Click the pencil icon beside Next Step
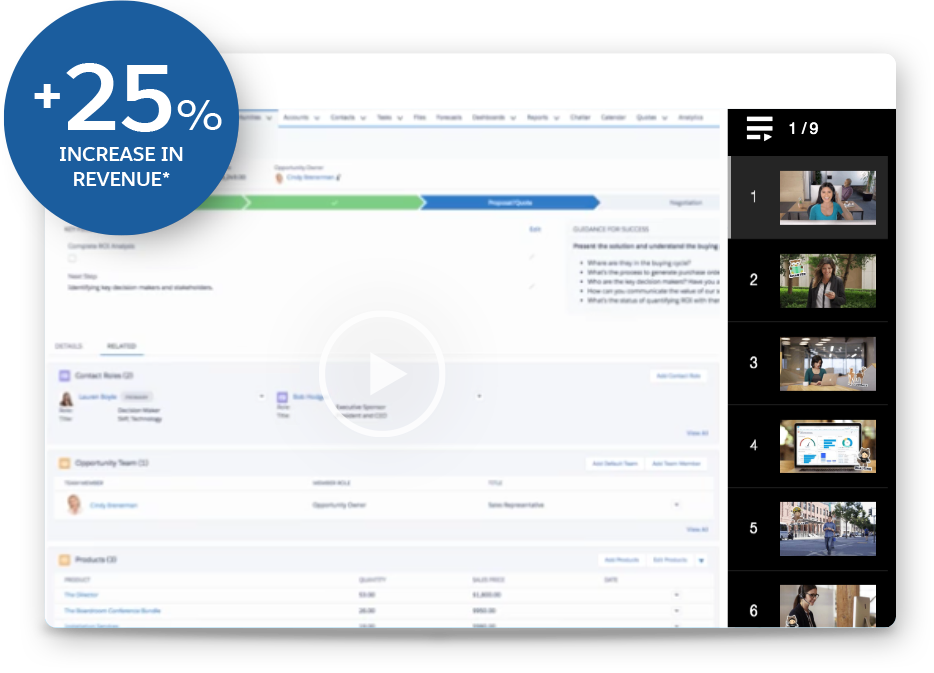 (531, 286)
